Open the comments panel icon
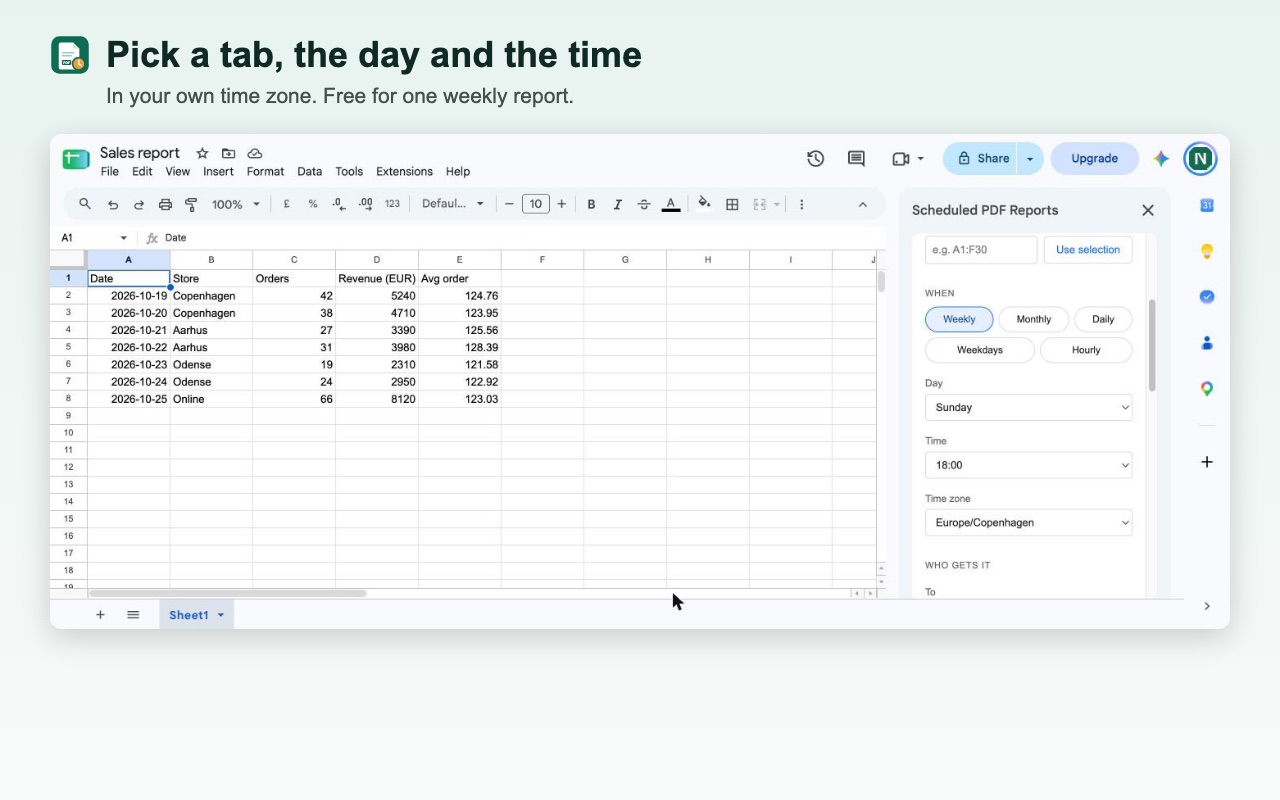 pos(856,158)
